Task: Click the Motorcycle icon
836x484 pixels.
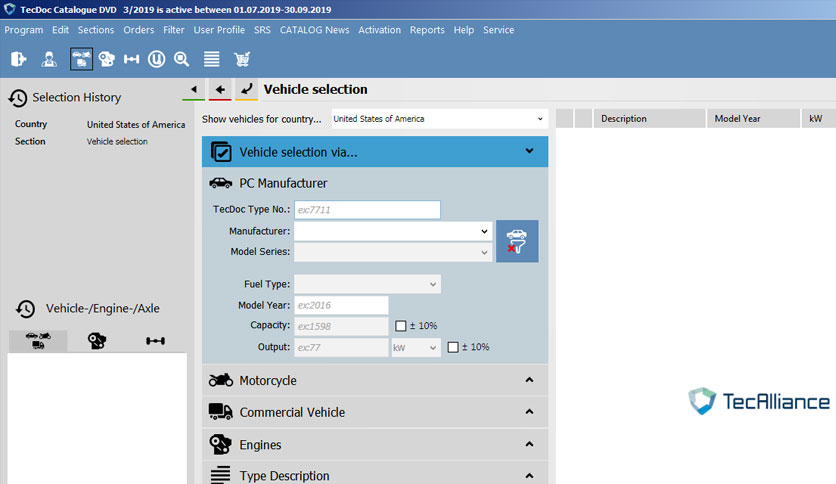Action: (x=221, y=380)
